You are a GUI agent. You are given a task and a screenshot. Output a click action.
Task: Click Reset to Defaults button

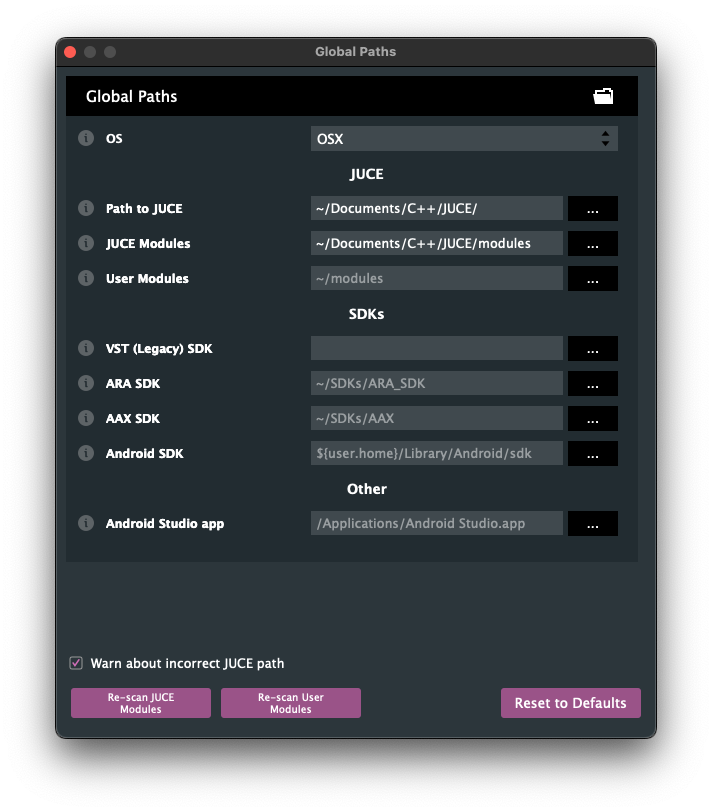(571, 703)
